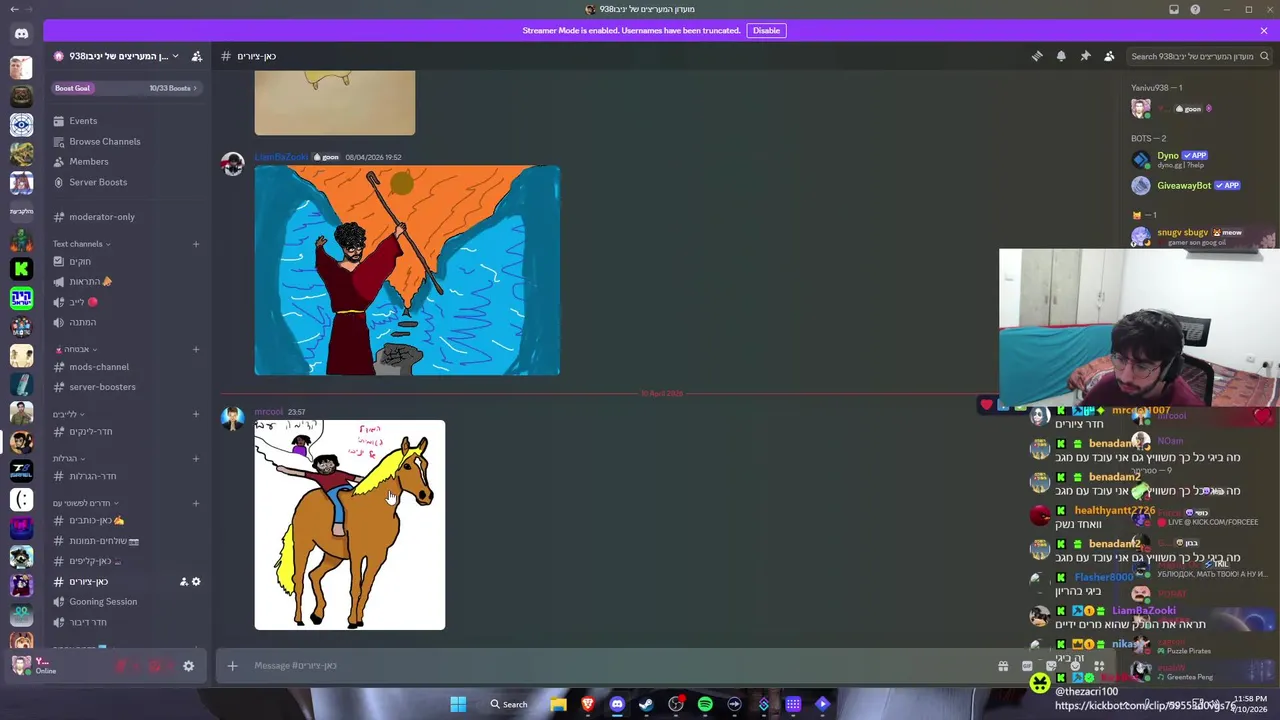Click the plus attach button in message bar
Image resolution: width=1280 pixels, height=720 pixels.
232,666
